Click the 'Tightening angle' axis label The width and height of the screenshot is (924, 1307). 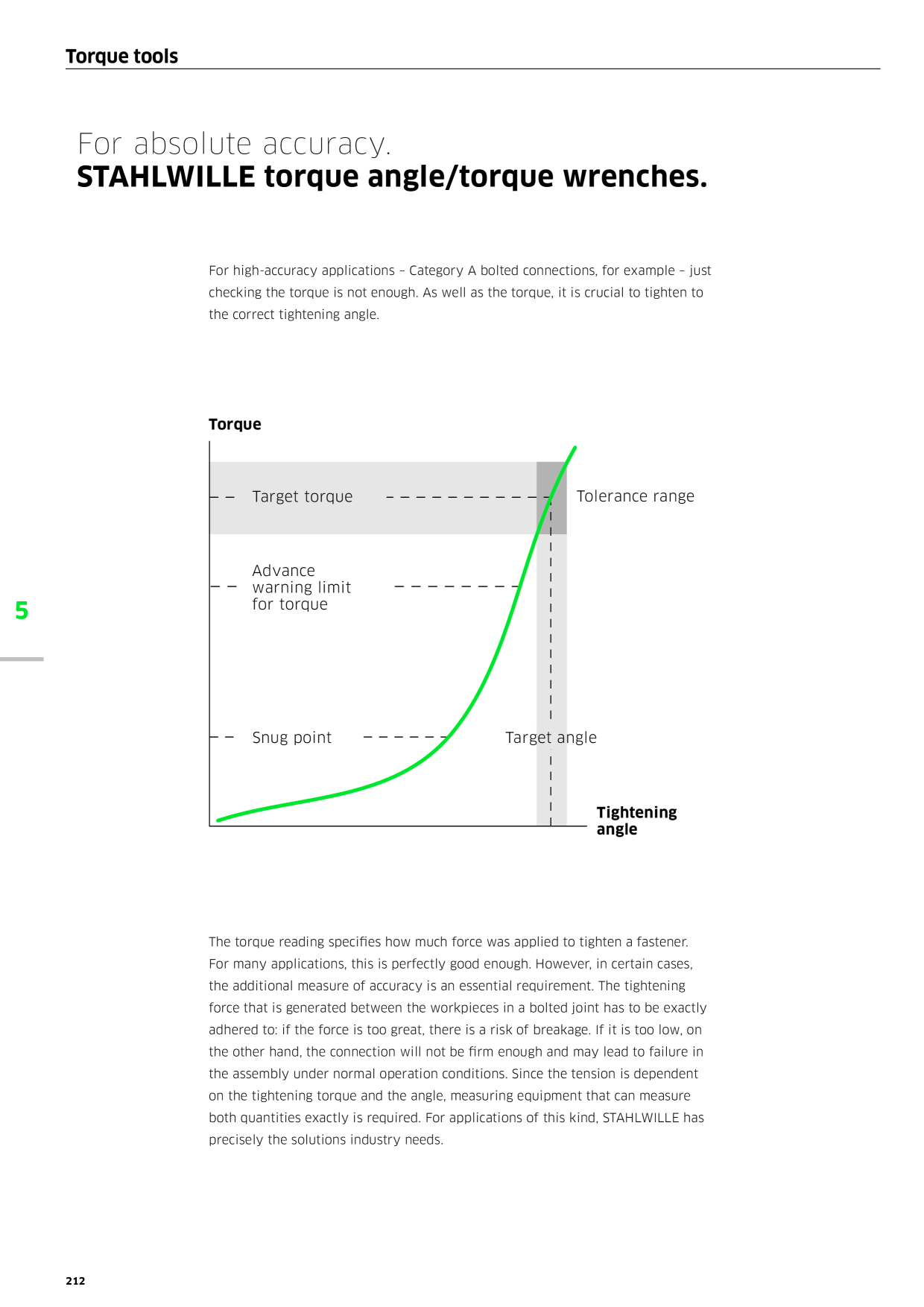636,820
